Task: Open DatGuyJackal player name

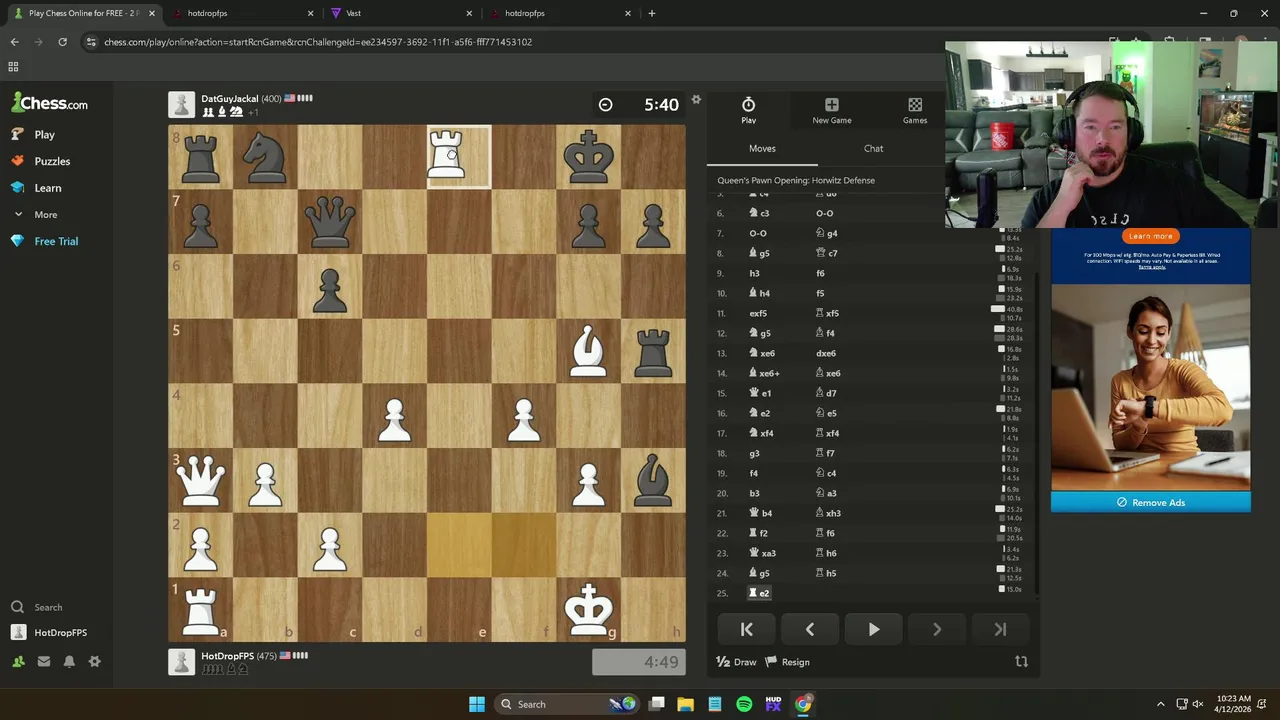Action: tap(229, 99)
